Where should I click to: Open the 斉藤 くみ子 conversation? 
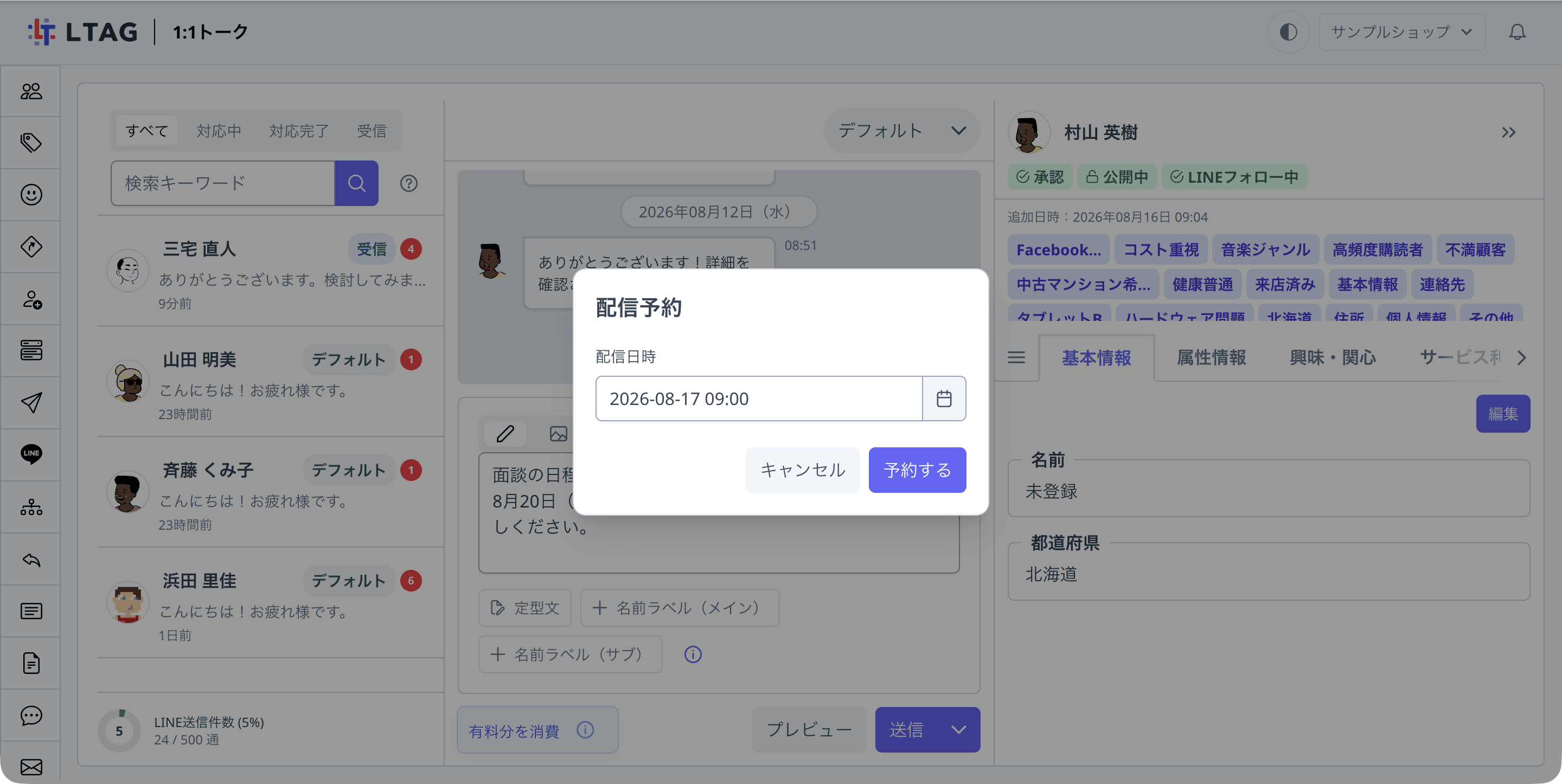click(270, 492)
